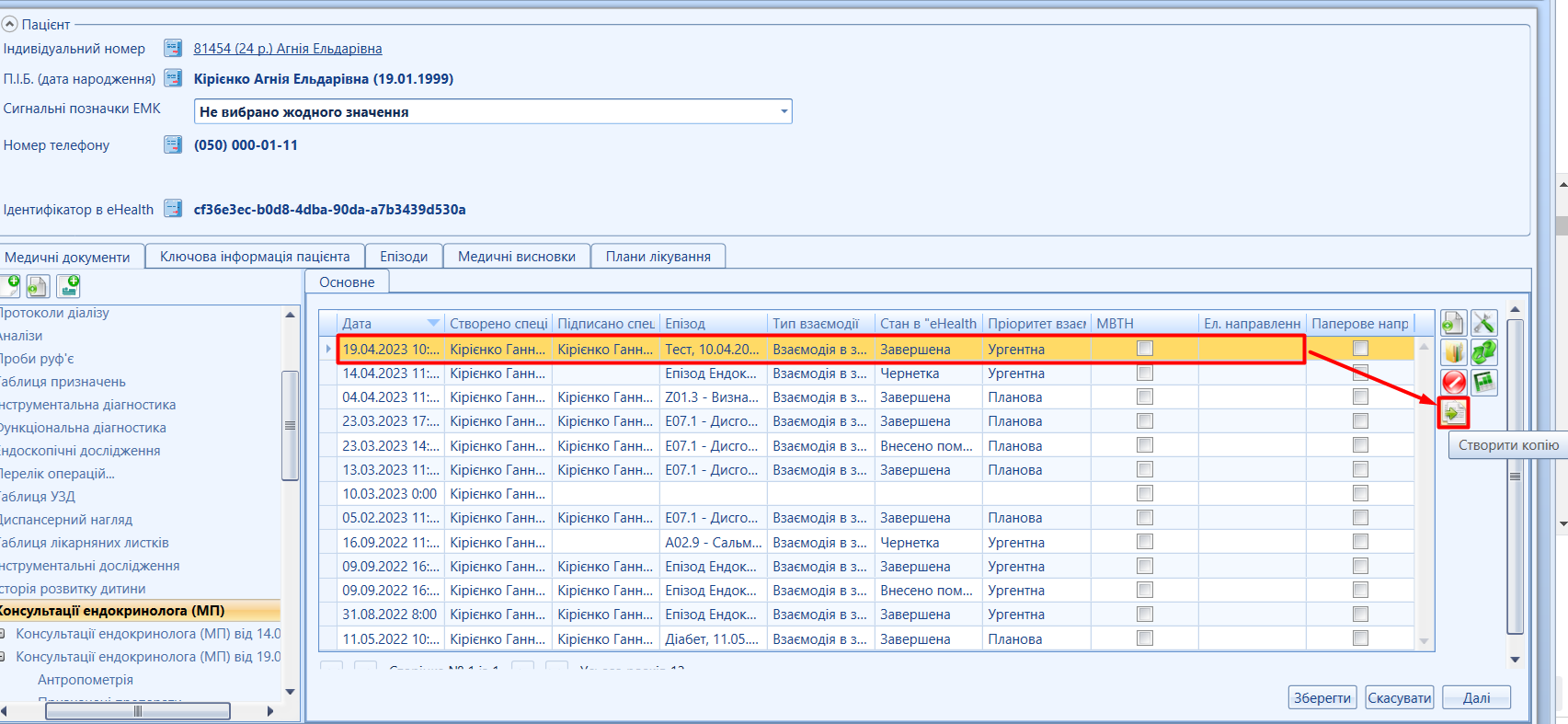Viewport: 1568px width, 724px height.
Task: Refresh with the green circular arrows icon
Action: [x=1484, y=352]
